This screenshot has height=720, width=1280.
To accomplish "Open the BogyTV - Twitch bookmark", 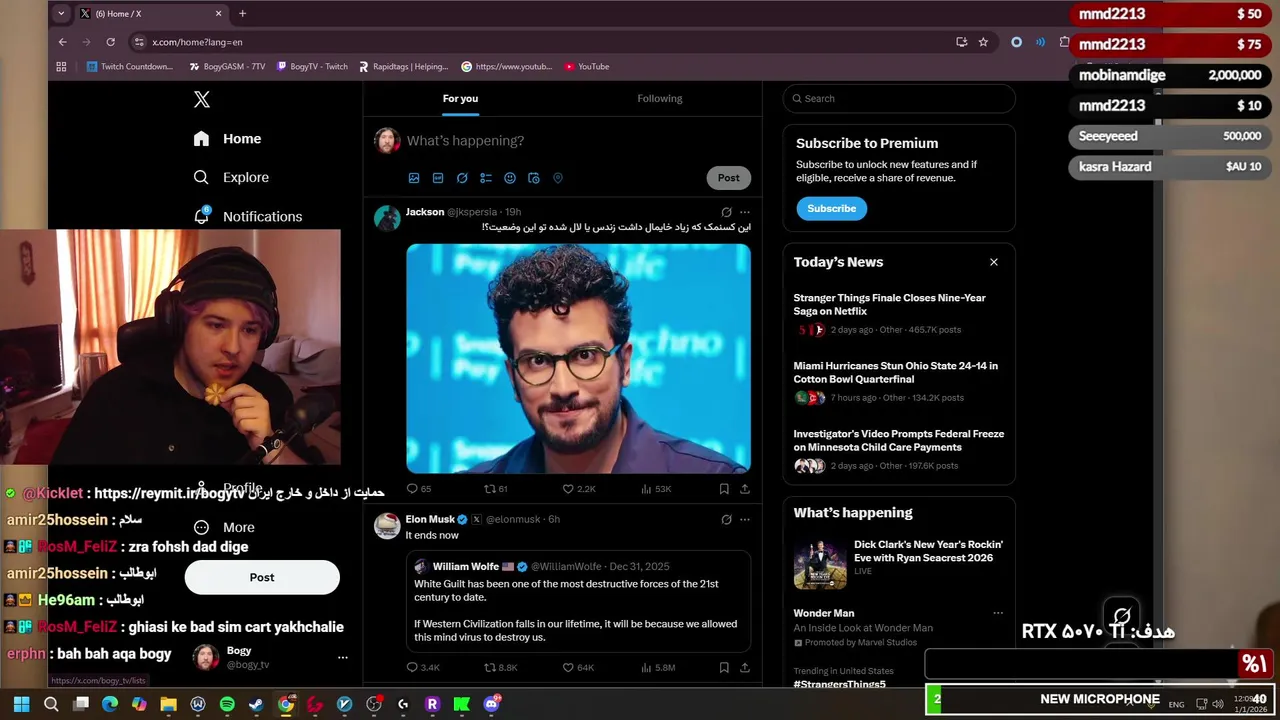I will point(312,67).
